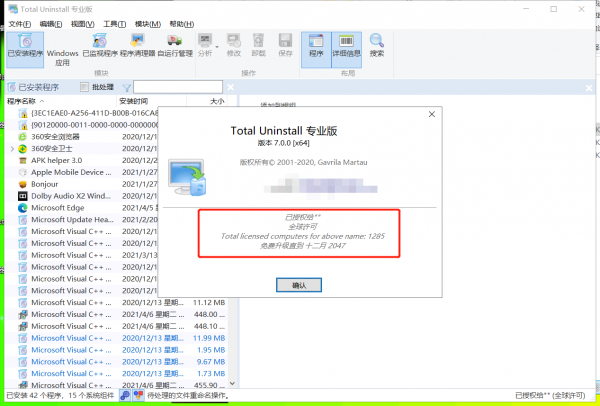Open the 已安装程序 module in toolbar

(25, 50)
